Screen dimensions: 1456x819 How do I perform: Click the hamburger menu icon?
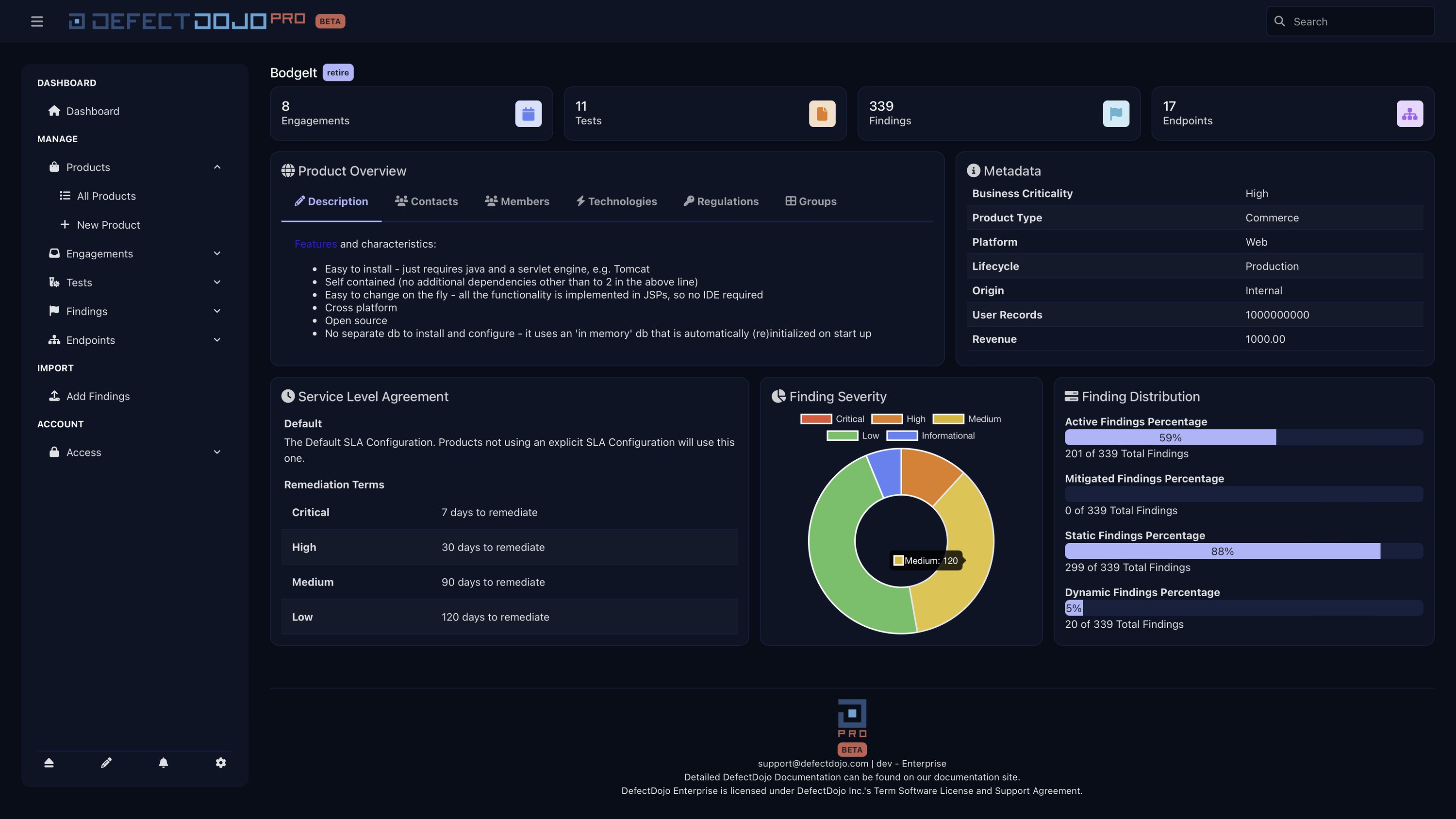(37, 21)
